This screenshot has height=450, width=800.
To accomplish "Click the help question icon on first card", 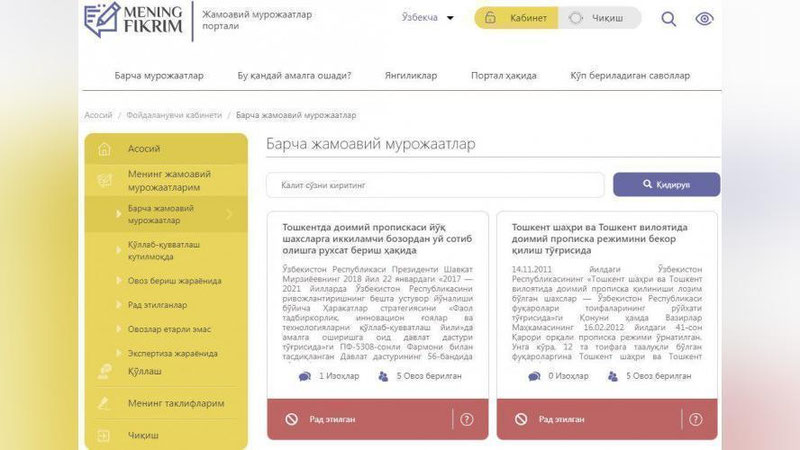I will coord(467,419).
